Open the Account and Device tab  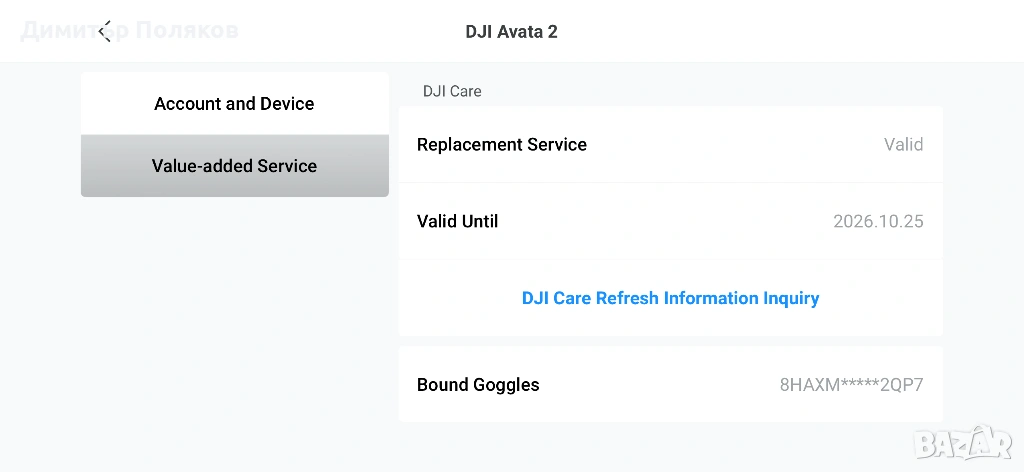point(234,104)
